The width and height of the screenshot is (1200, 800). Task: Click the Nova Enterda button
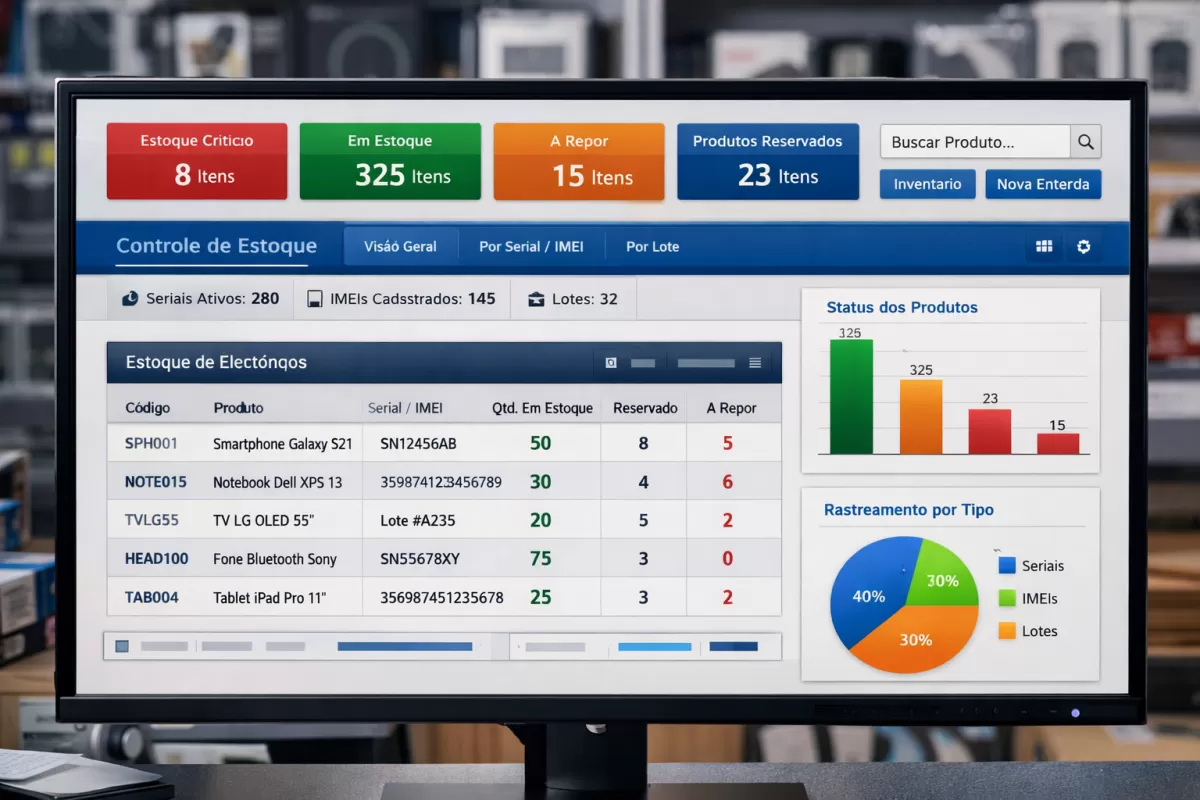1042,184
